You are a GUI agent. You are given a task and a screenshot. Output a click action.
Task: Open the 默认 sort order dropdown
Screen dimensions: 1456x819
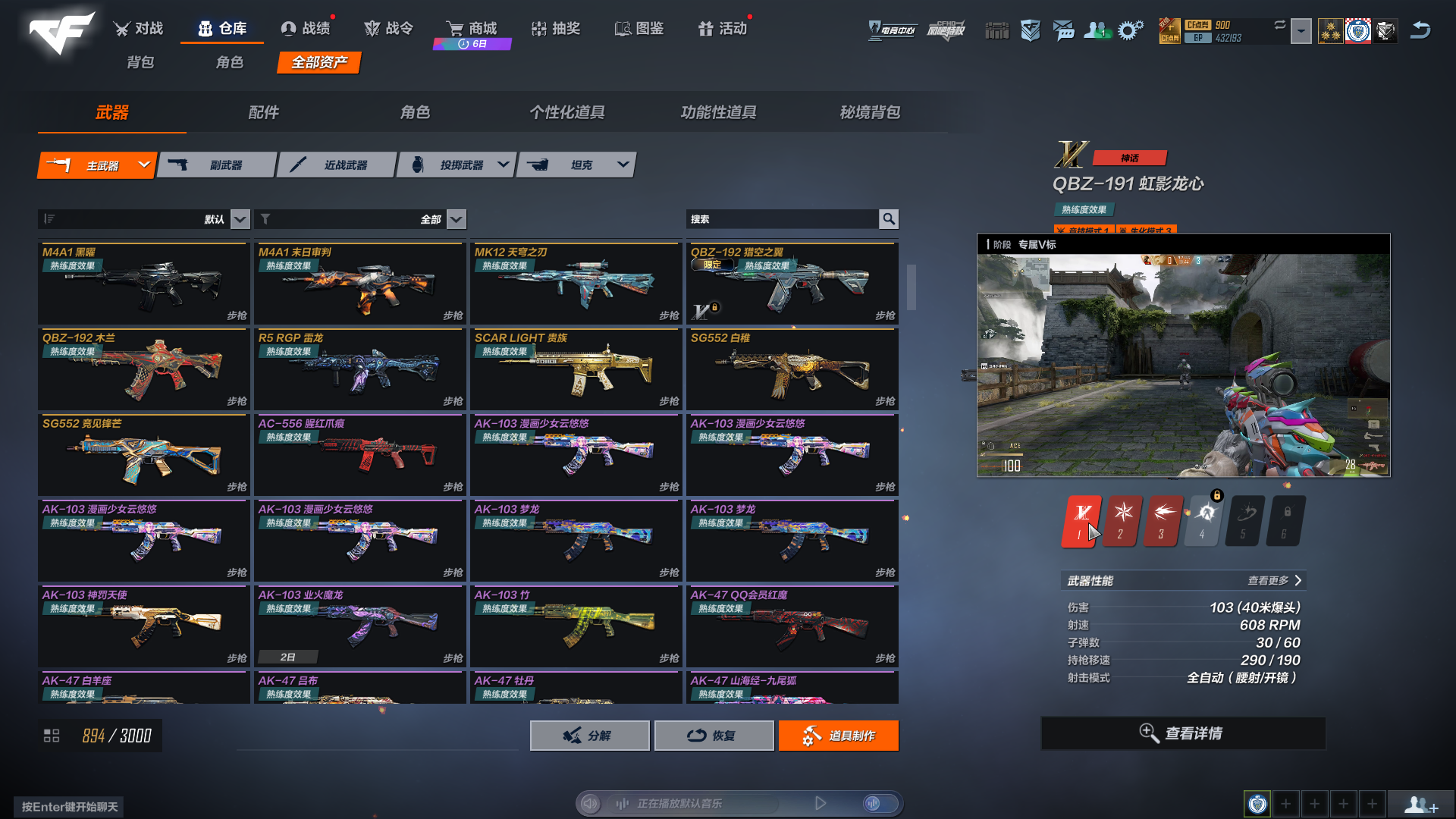240,219
